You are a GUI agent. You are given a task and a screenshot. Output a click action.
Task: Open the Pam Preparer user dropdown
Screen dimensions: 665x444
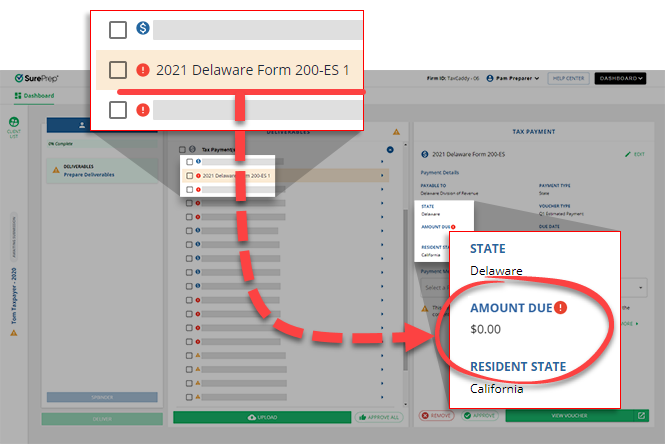point(513,78)
